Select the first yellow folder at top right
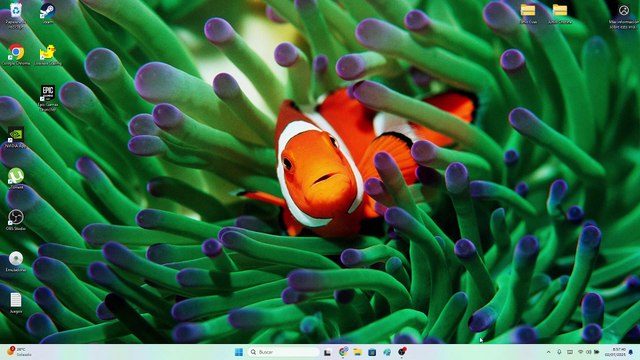Viewport: 640px width, 360px height. pos(528,13)
